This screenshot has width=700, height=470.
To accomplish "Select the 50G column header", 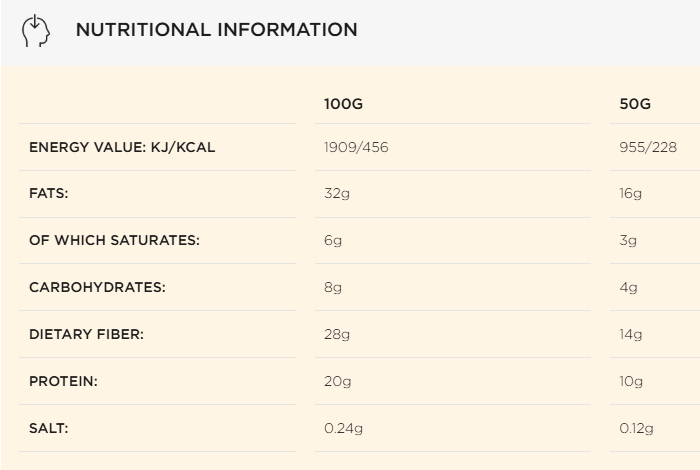I will (x=635, y=104).
